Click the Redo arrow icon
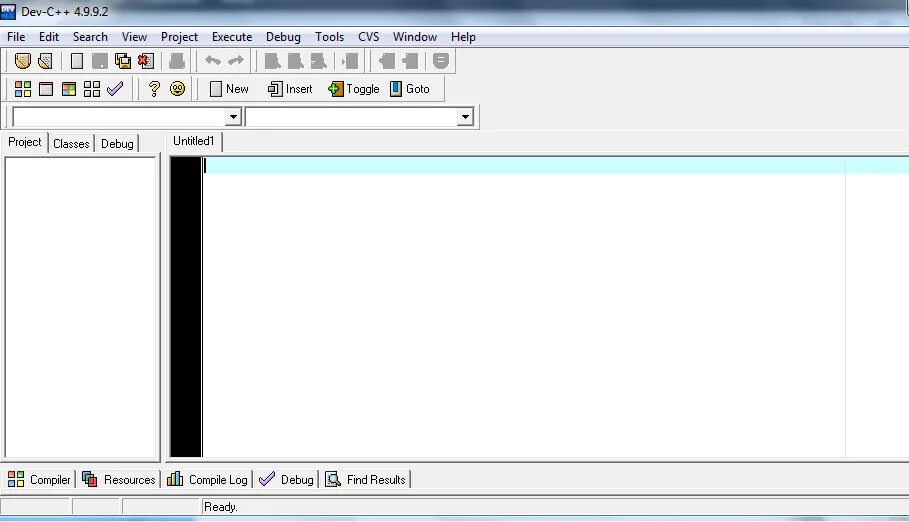The image size is (909, 522). 236,60
